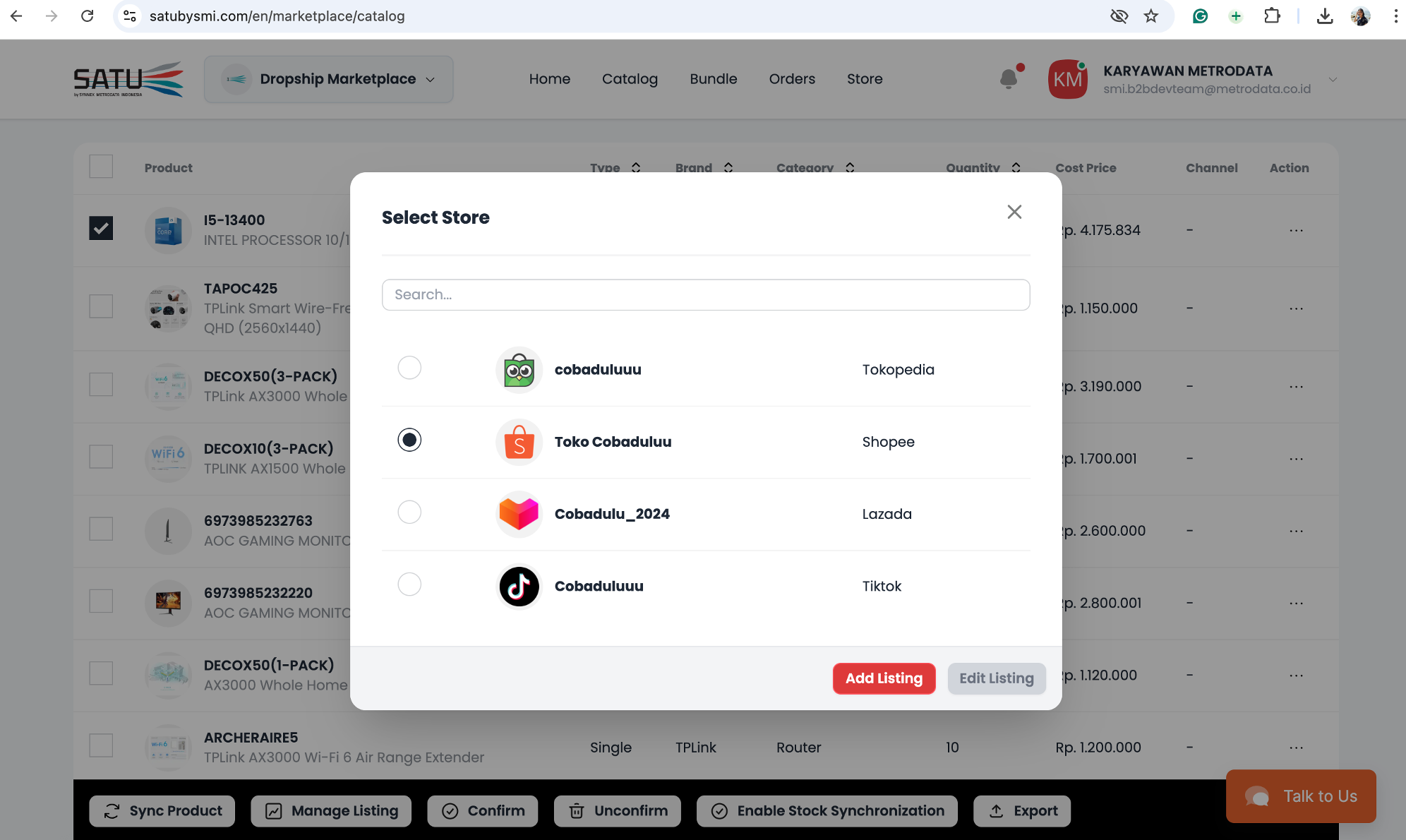Expand the Karyawan Metrodata account menu
This screenshot has height=840, width=1406.
click(x=1332, y=79)
